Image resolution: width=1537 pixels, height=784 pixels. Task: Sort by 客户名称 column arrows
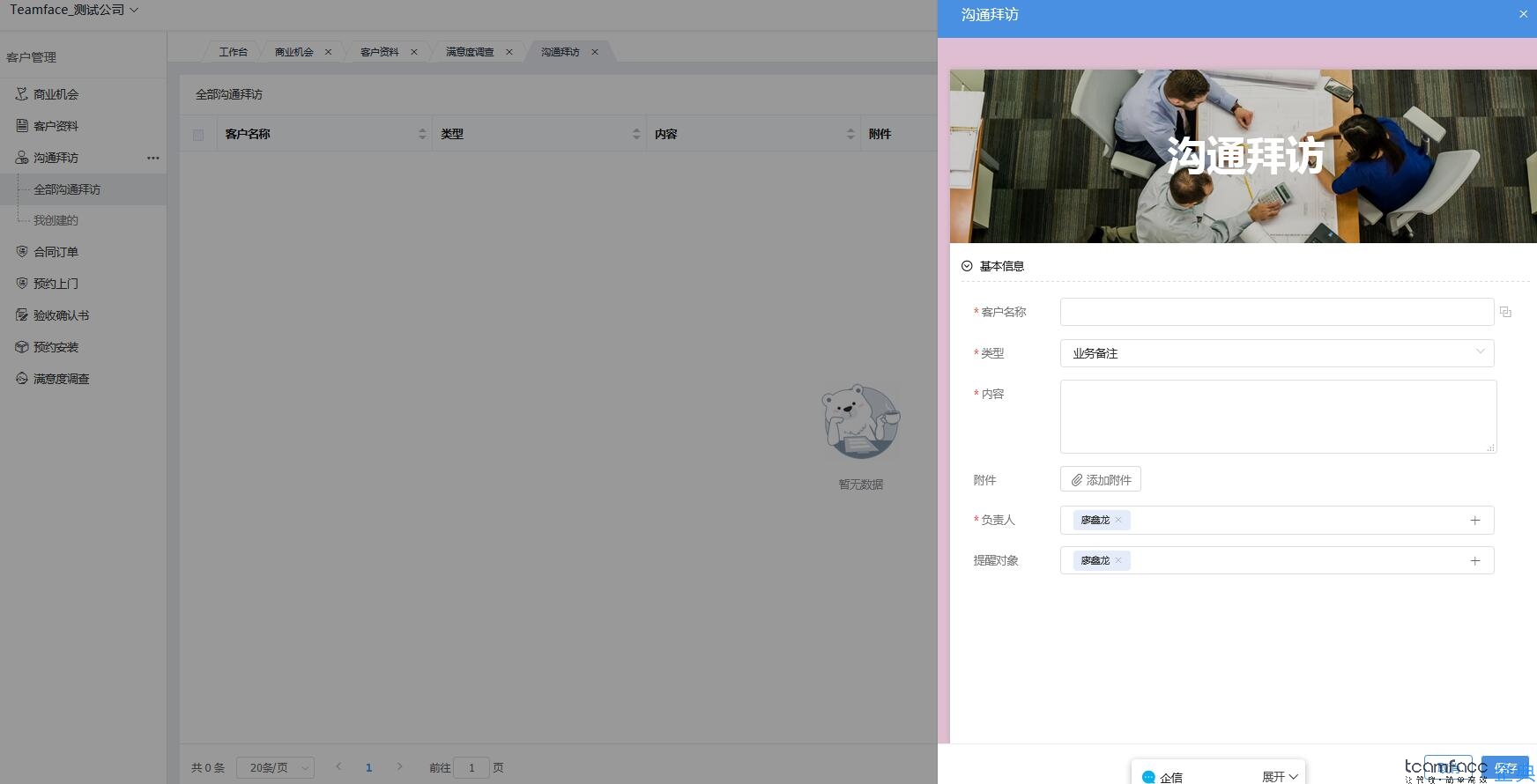(422, 134)
